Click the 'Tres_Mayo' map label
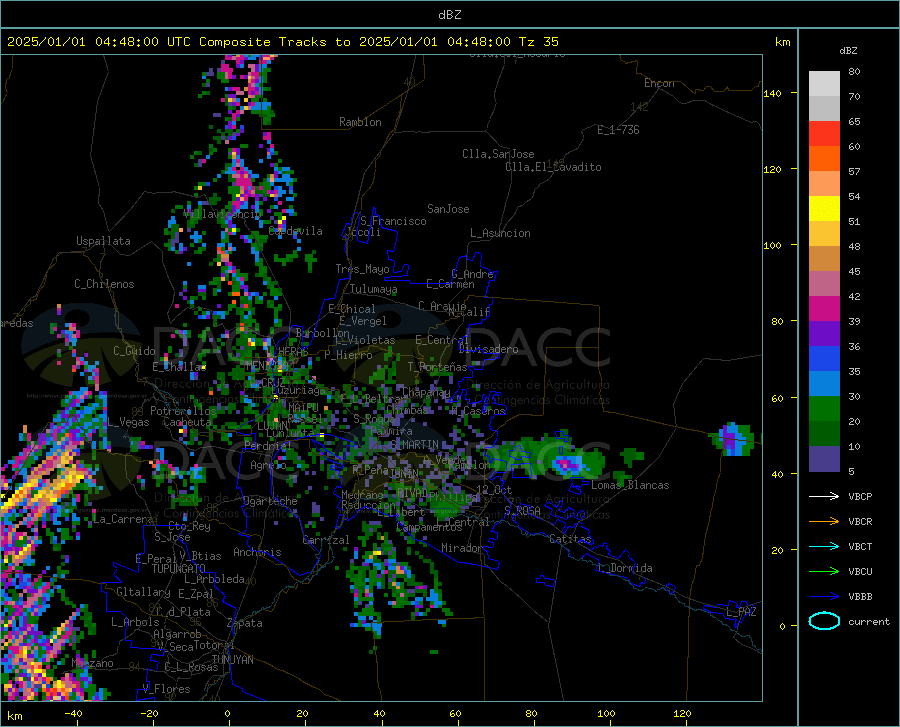The height and width of the screenshot is (727, 900). click(362, 269)
